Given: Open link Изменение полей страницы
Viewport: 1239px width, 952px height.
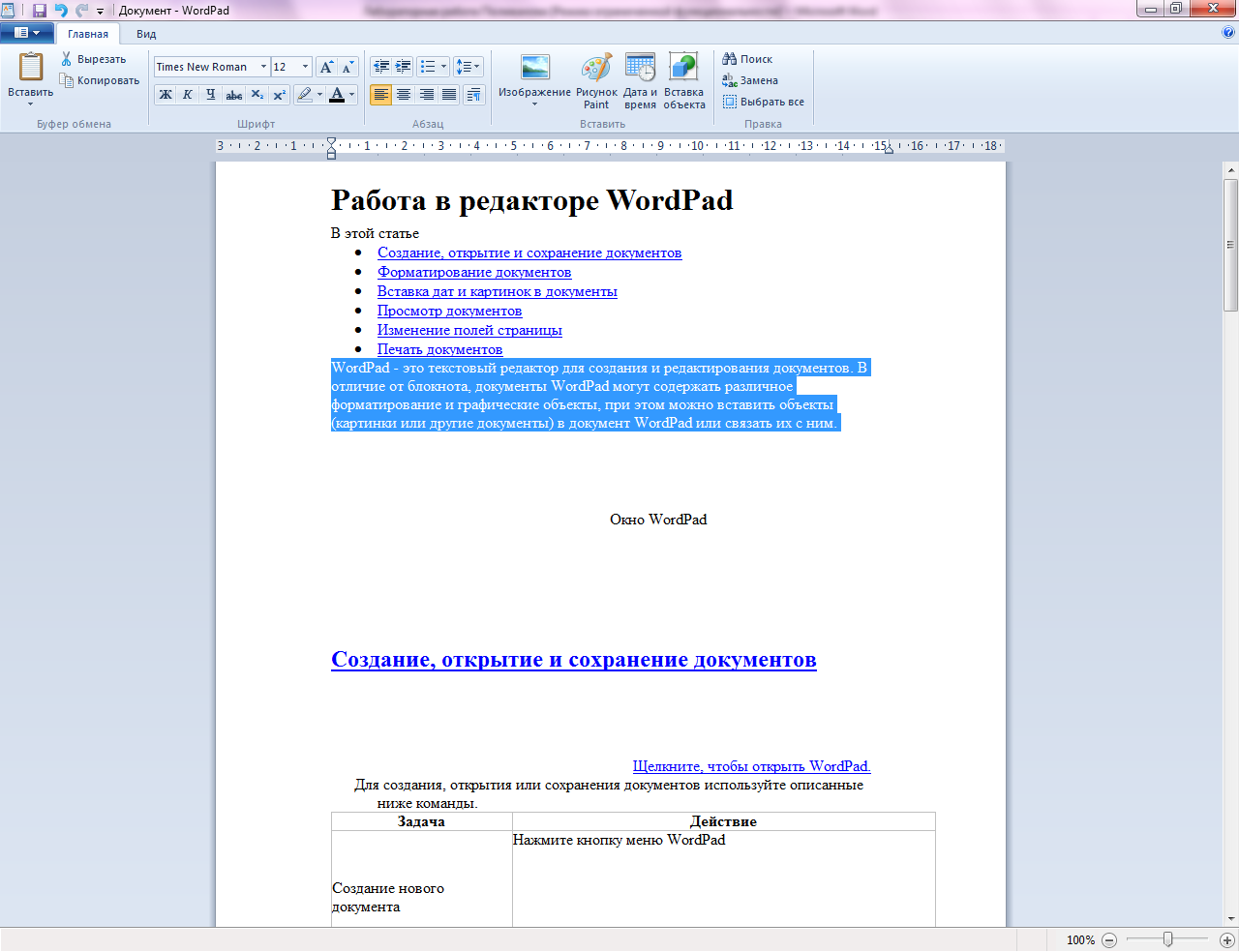Looking at the screenshot, I should (469, 330).
